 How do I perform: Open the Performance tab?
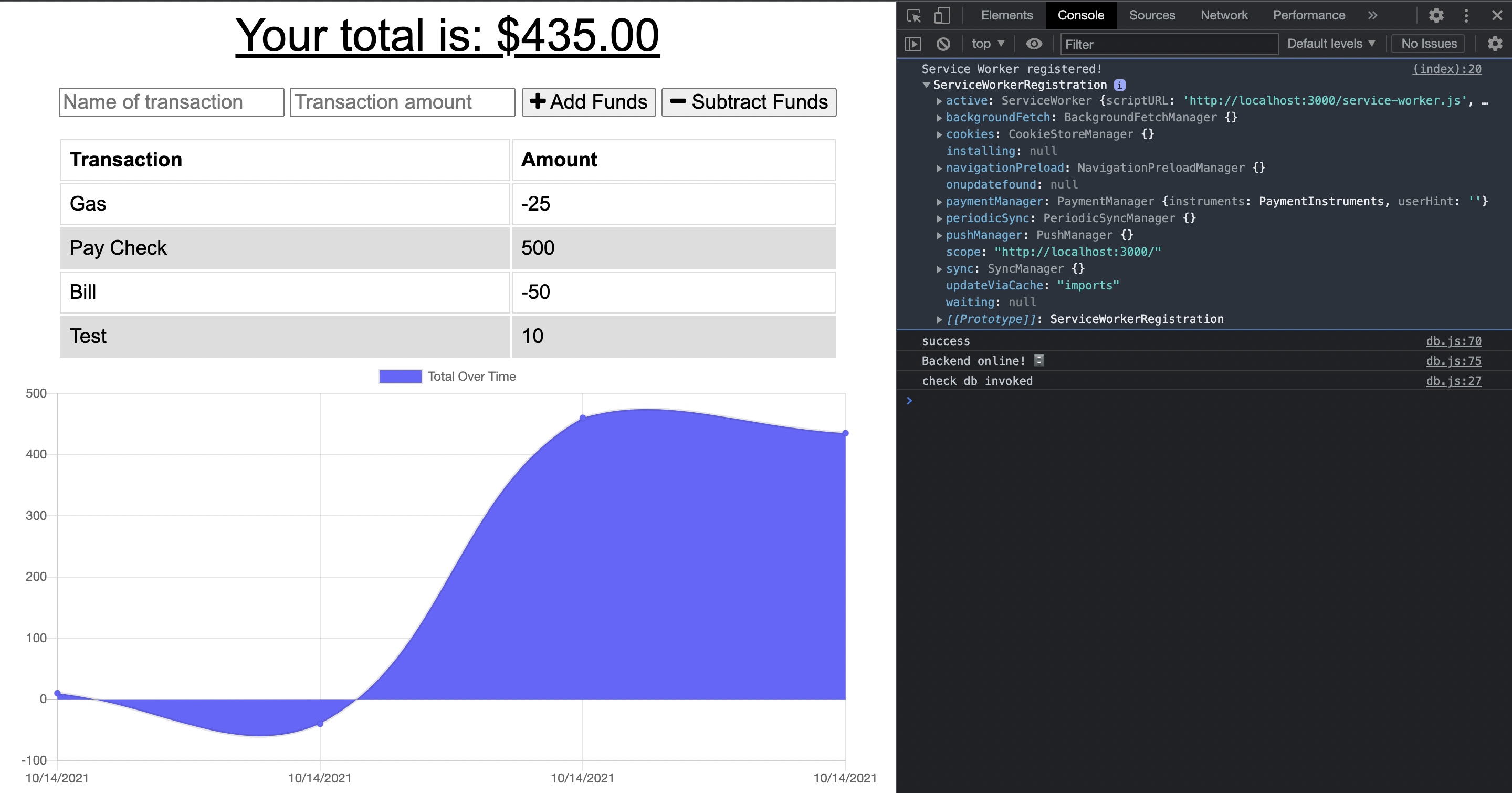point(1309,15)
